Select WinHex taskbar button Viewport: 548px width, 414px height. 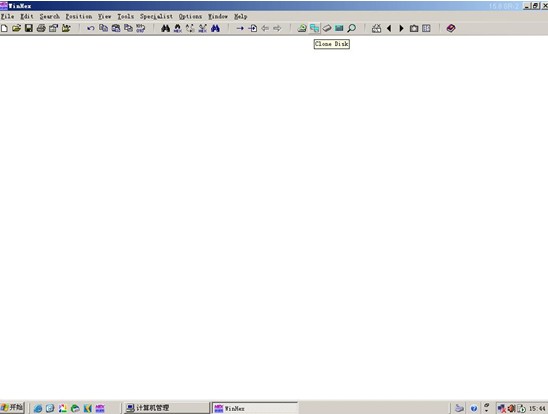point(255,408)
